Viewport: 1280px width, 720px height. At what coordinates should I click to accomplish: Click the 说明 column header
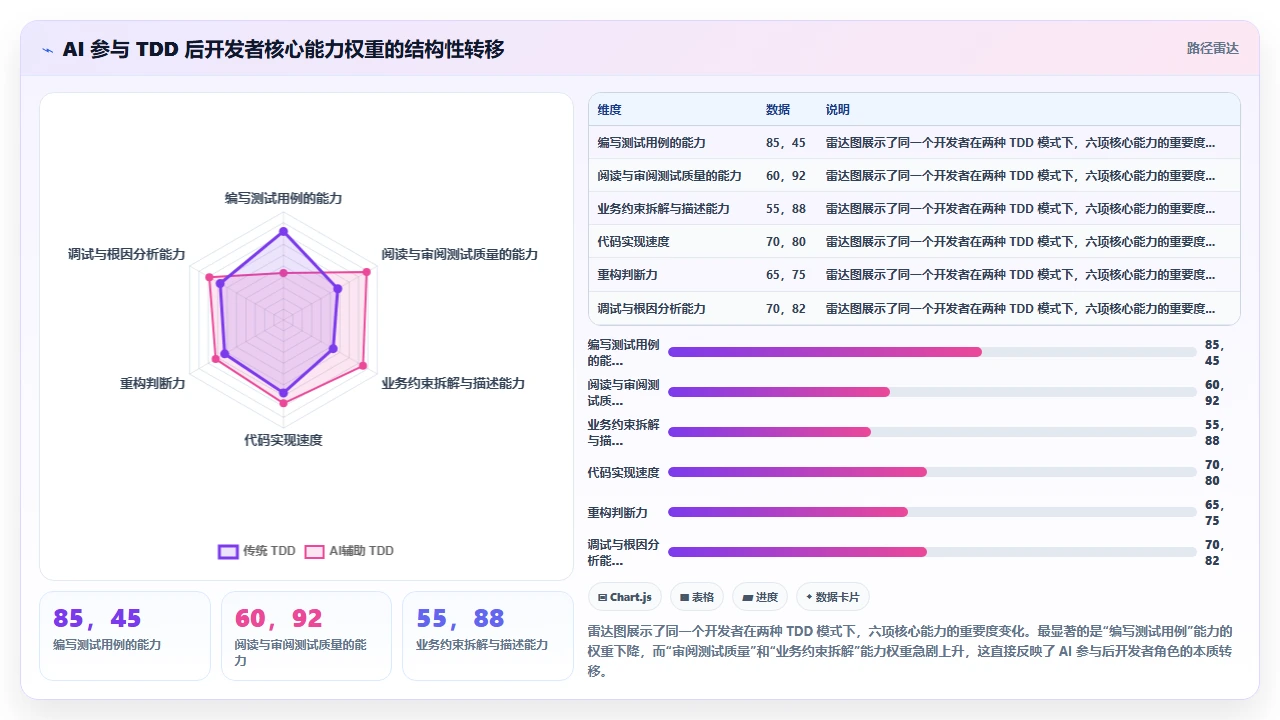837,110
